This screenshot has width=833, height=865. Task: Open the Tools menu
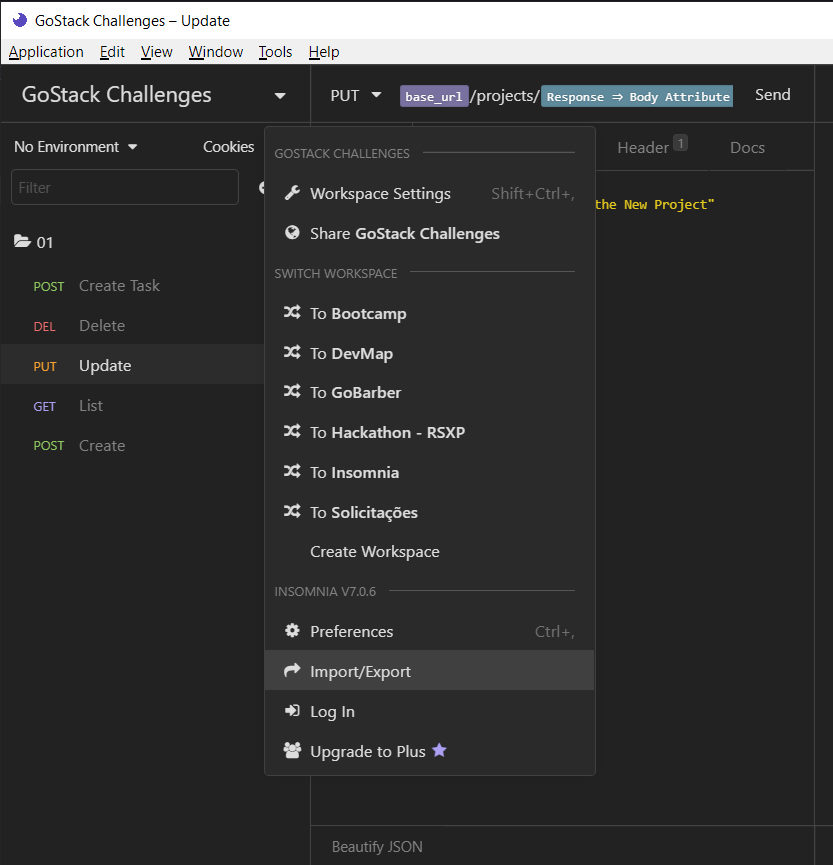[x=275, y=52]
